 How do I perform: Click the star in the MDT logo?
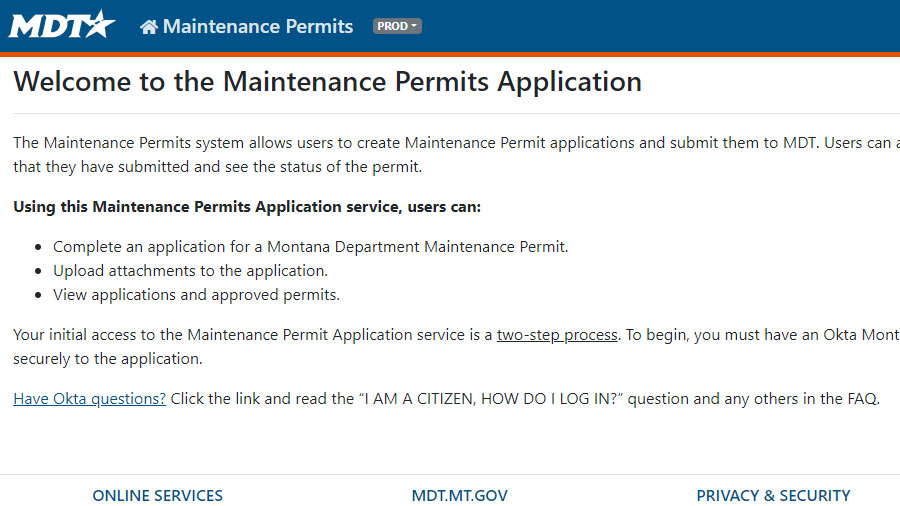pyautogui.click(x=100, y=24)
